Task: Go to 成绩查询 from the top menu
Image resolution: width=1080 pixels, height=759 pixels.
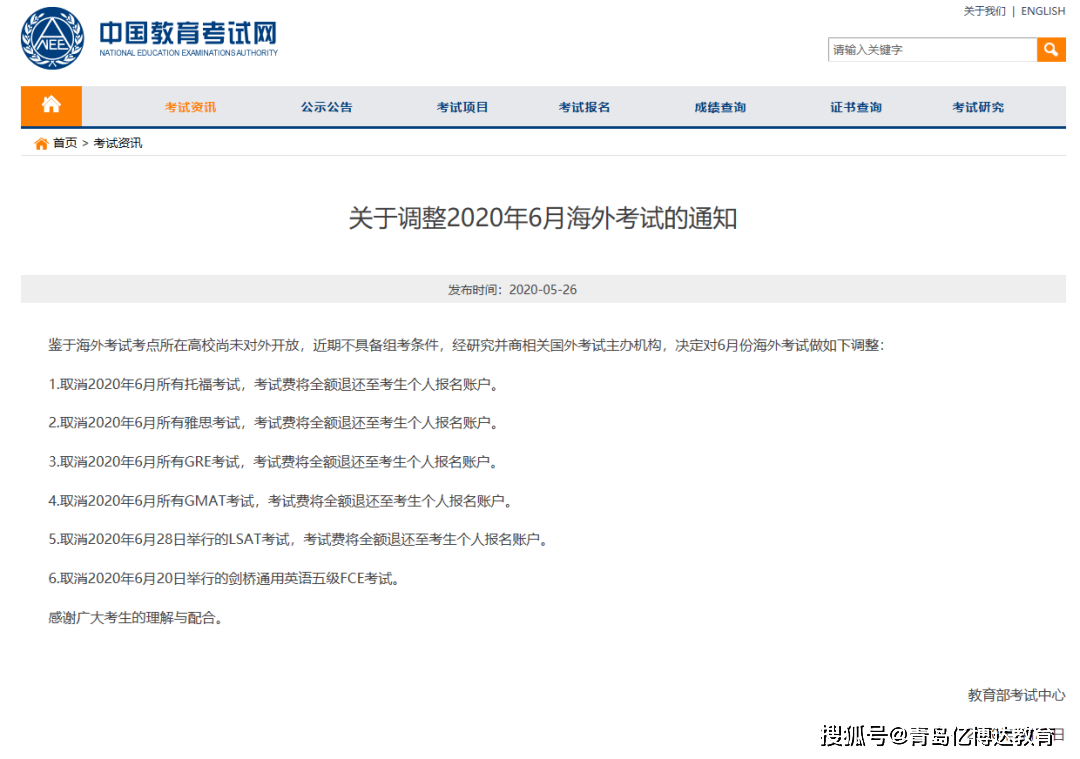Action: (722, 106)
